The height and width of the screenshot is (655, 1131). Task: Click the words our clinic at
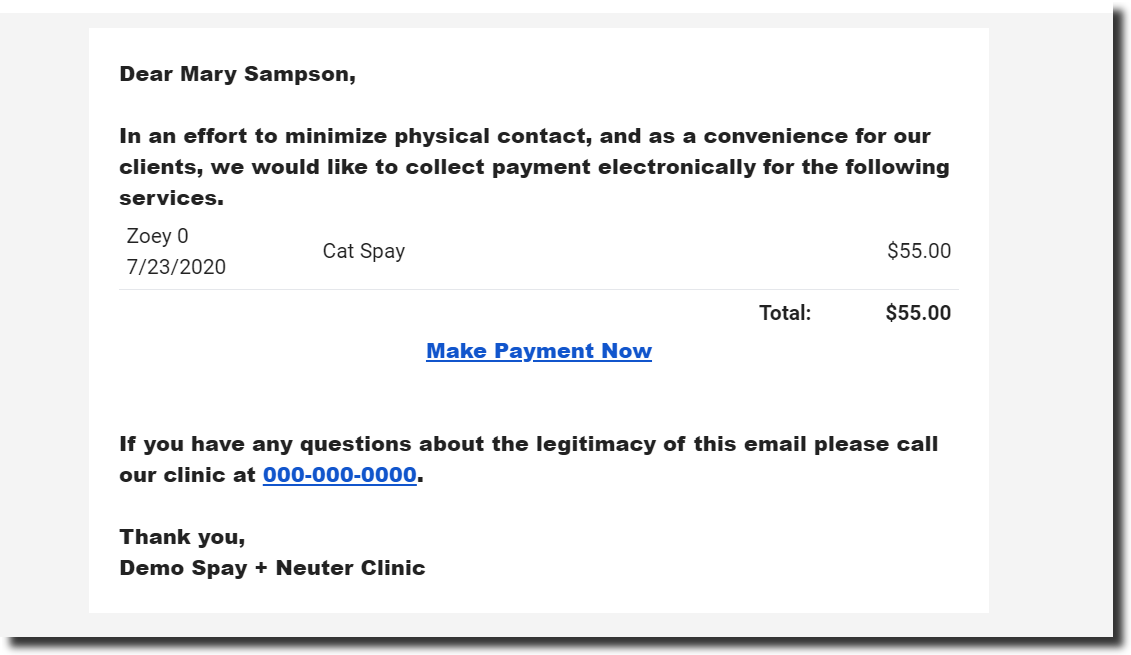[x=188, y=475]
